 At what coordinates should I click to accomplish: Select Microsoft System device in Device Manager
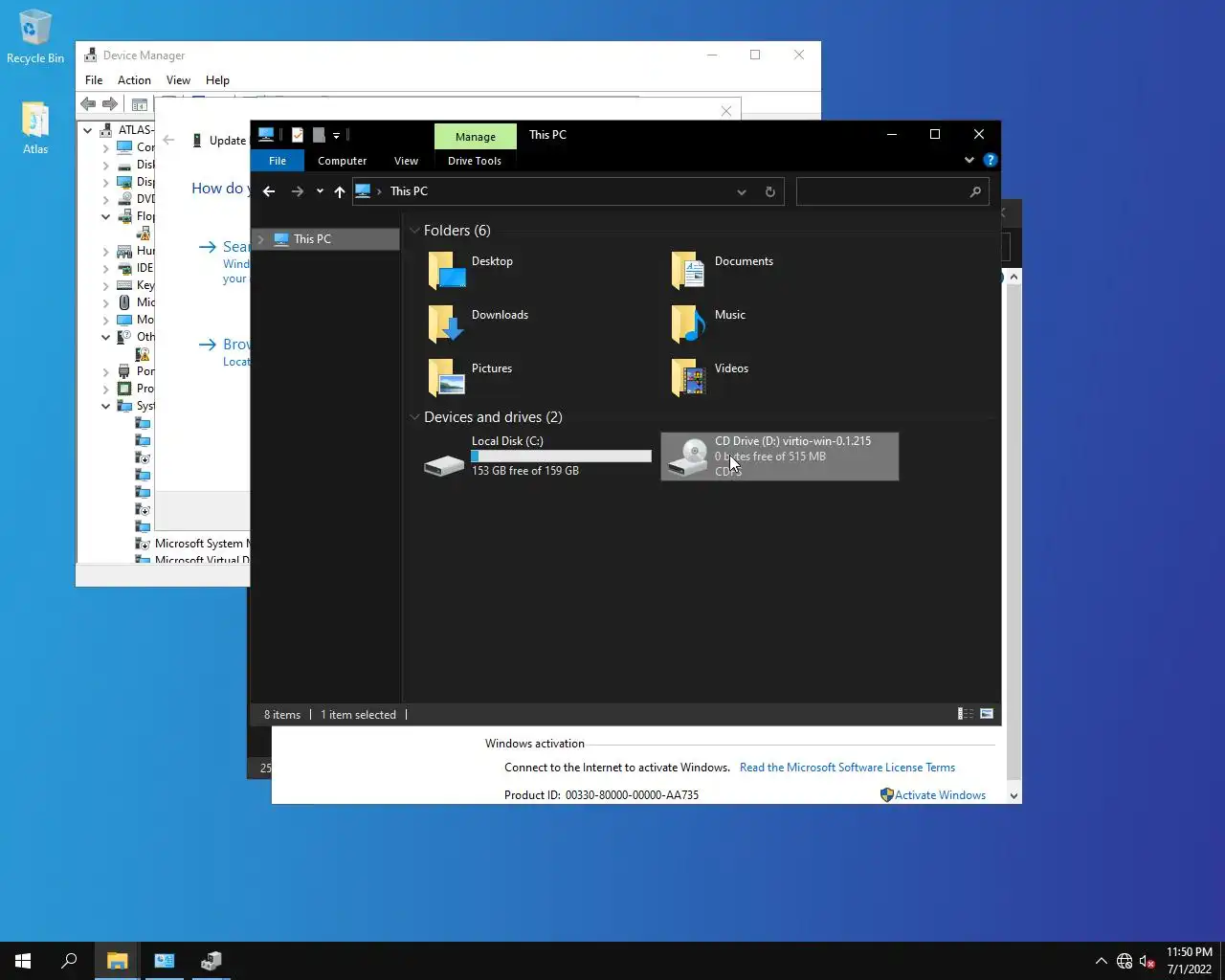tap(193, 544)
